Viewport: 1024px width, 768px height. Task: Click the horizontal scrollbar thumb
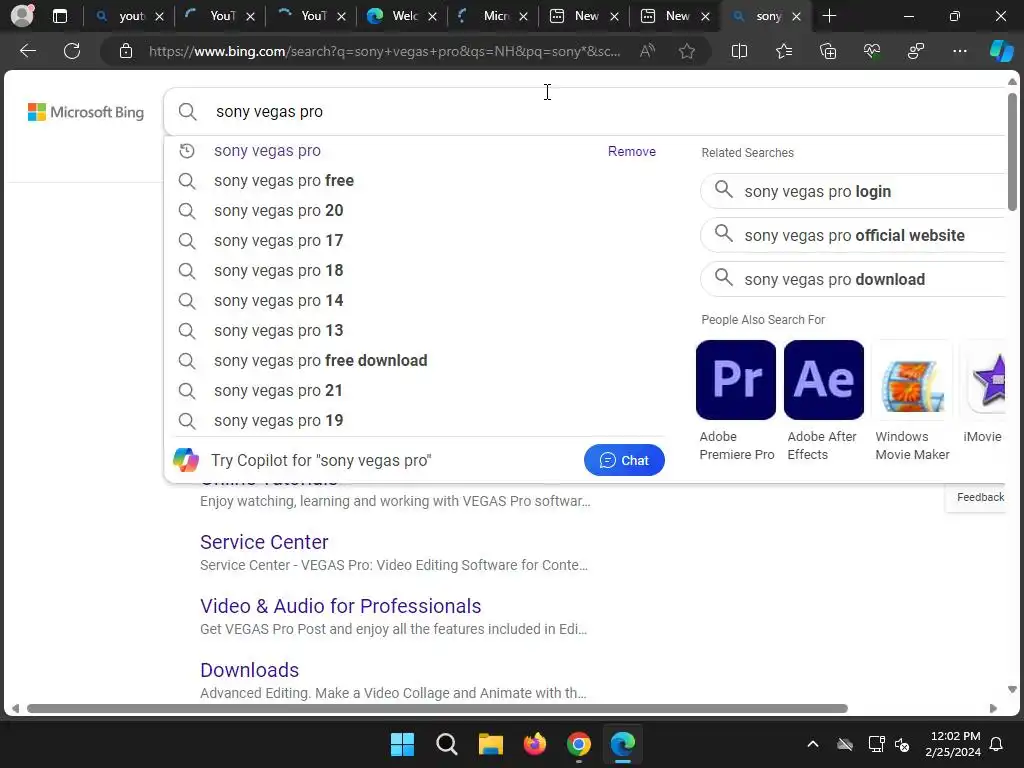pyautogui.click(x=437, y=709)
